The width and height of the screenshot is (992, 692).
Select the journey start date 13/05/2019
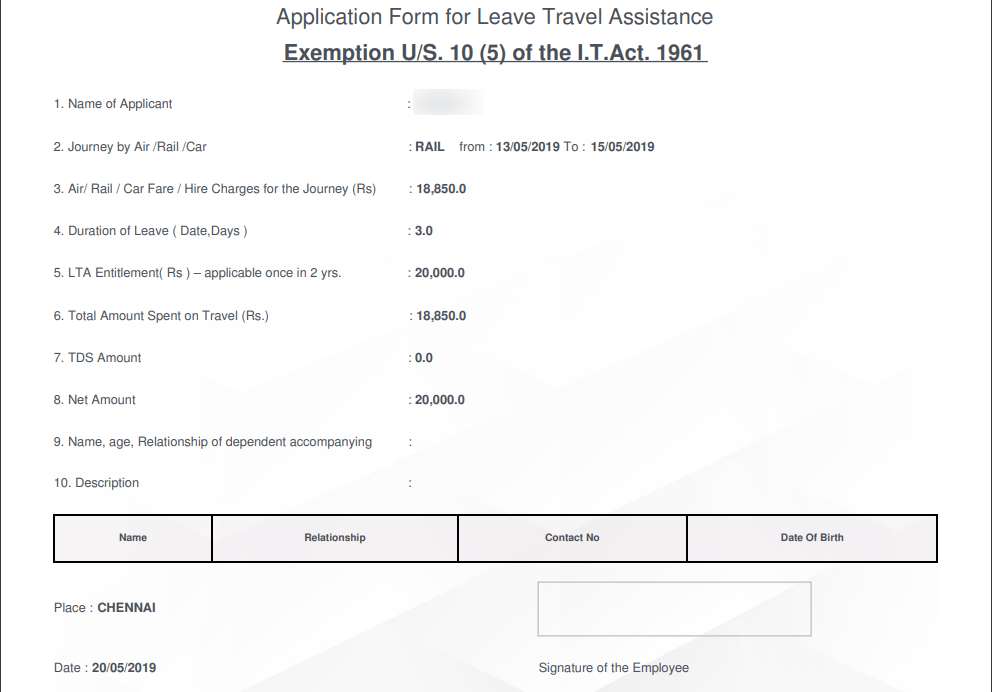(x=528, y=146)
